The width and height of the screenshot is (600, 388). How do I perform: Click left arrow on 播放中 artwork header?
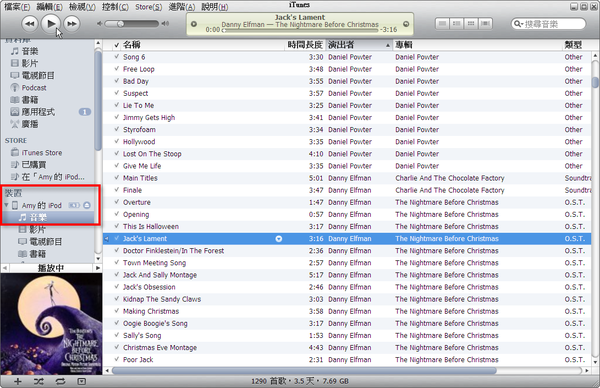coord(5,268)
